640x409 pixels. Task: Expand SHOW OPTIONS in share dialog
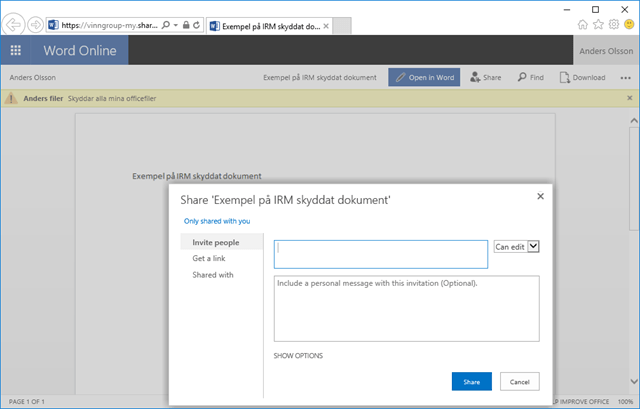coord(298,355)
